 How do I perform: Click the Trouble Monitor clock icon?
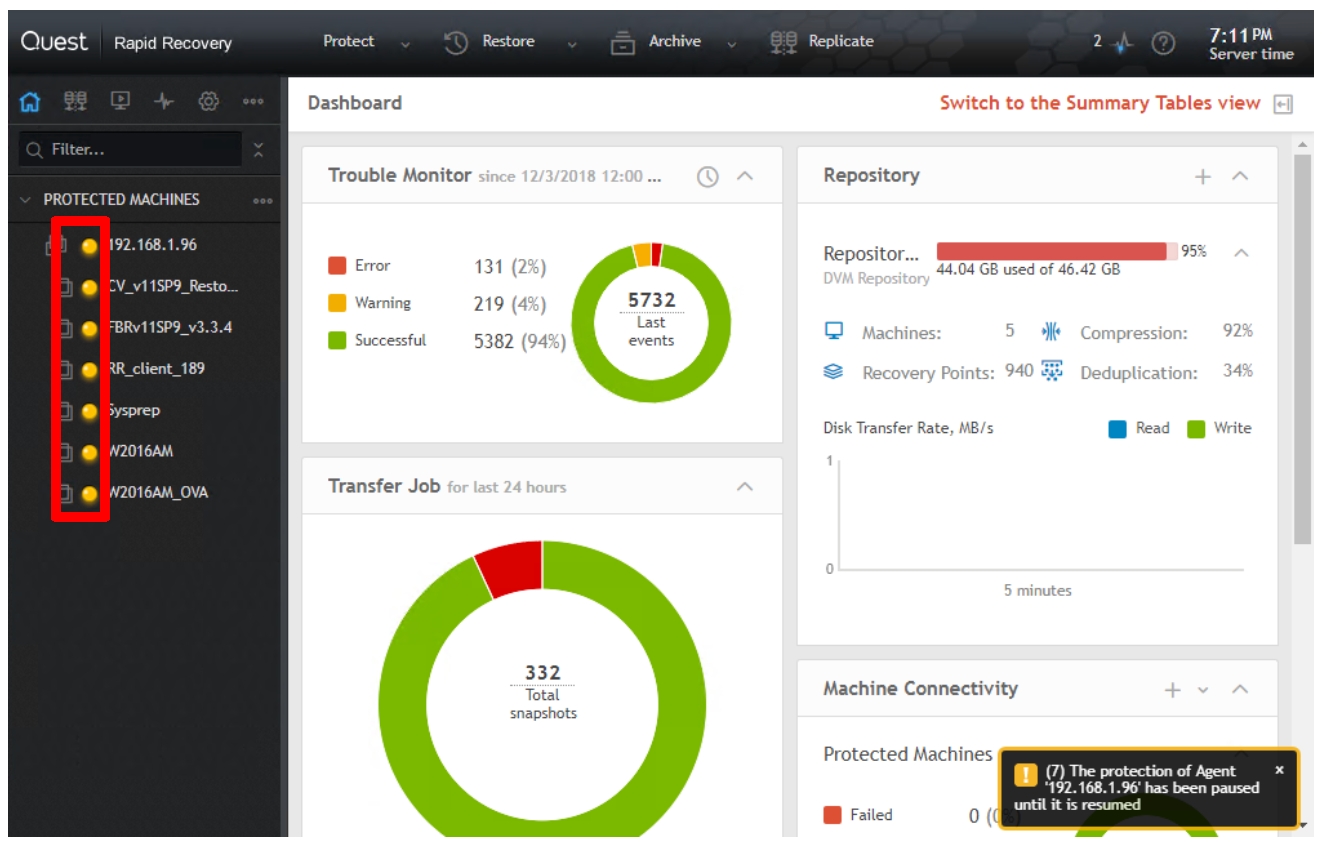coord(708,177)
